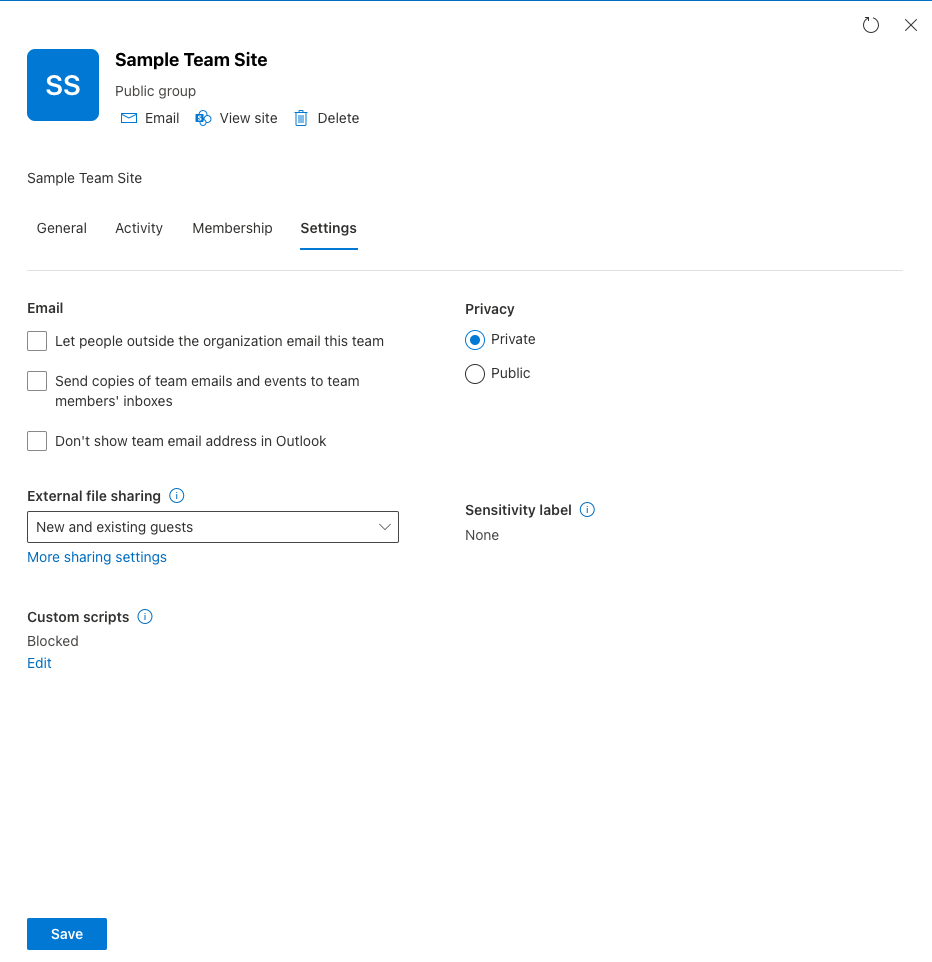Screen dimensions: 932x962
Task: Click the refresh icon in the top corner
Action: 870,25
